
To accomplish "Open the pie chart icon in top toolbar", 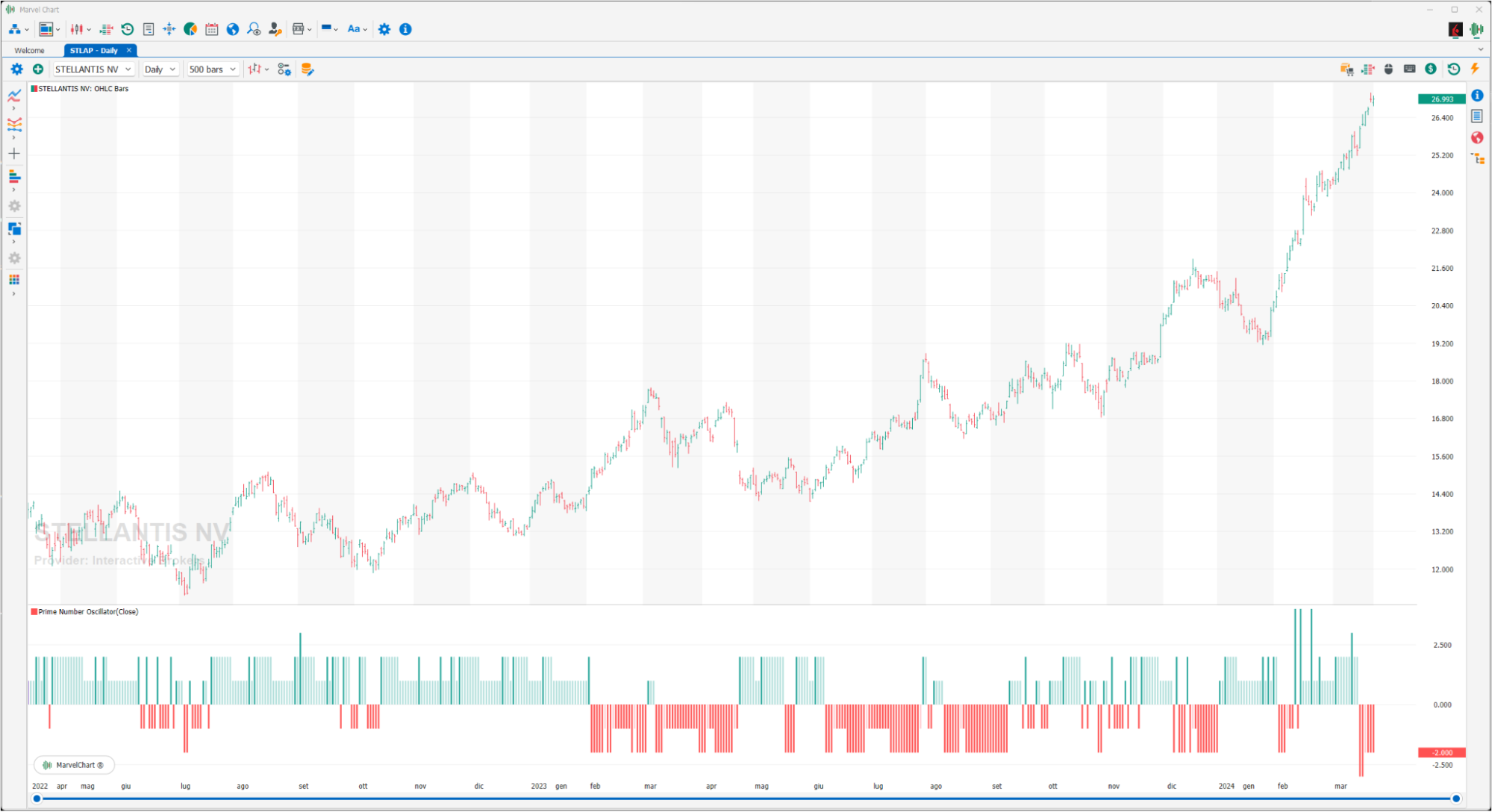I will point(190,29).
